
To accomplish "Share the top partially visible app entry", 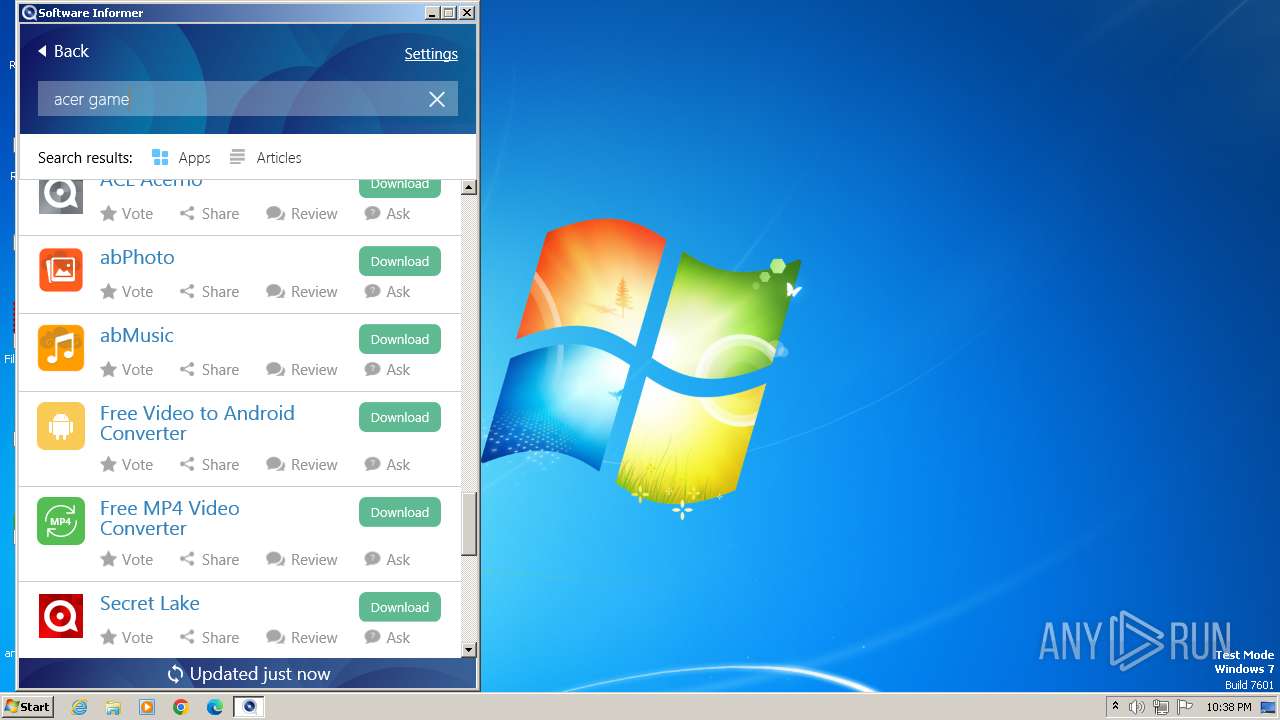I will coord(209,214).
